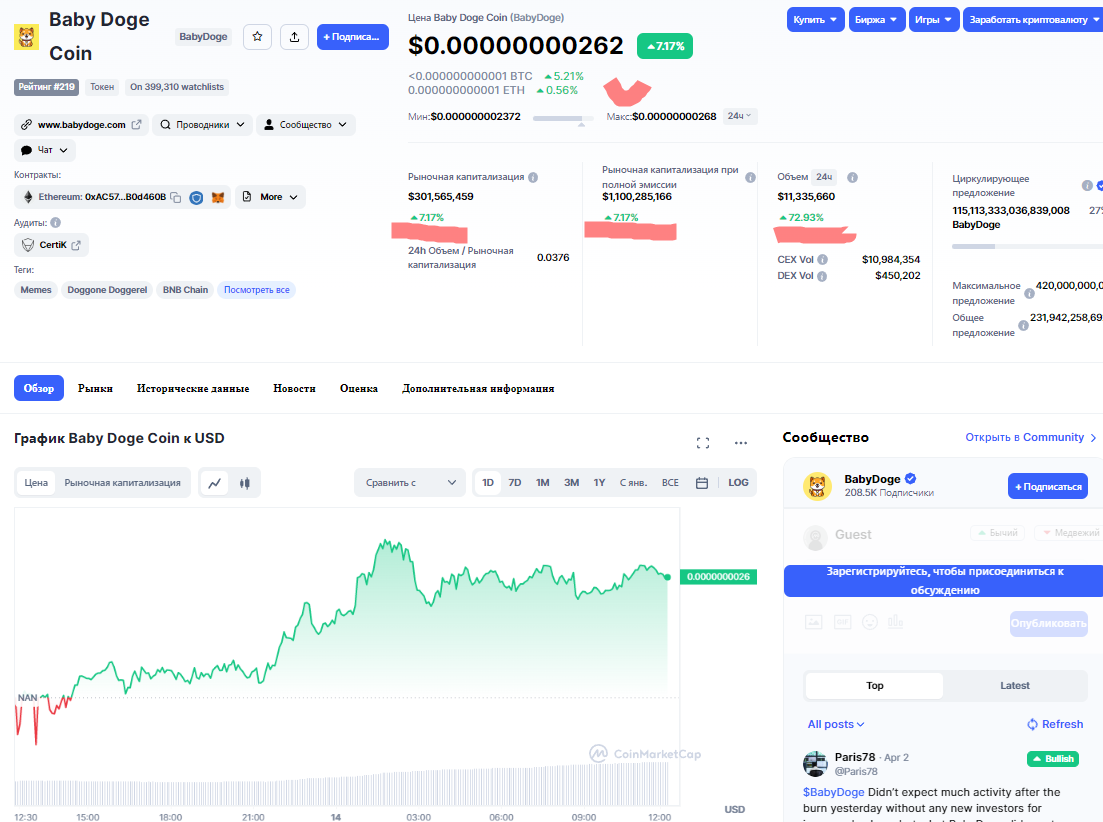This screenshot has width=1103, height=822.
Task: Click the blue shield wallet icon
Action: (x=196, y=198)
